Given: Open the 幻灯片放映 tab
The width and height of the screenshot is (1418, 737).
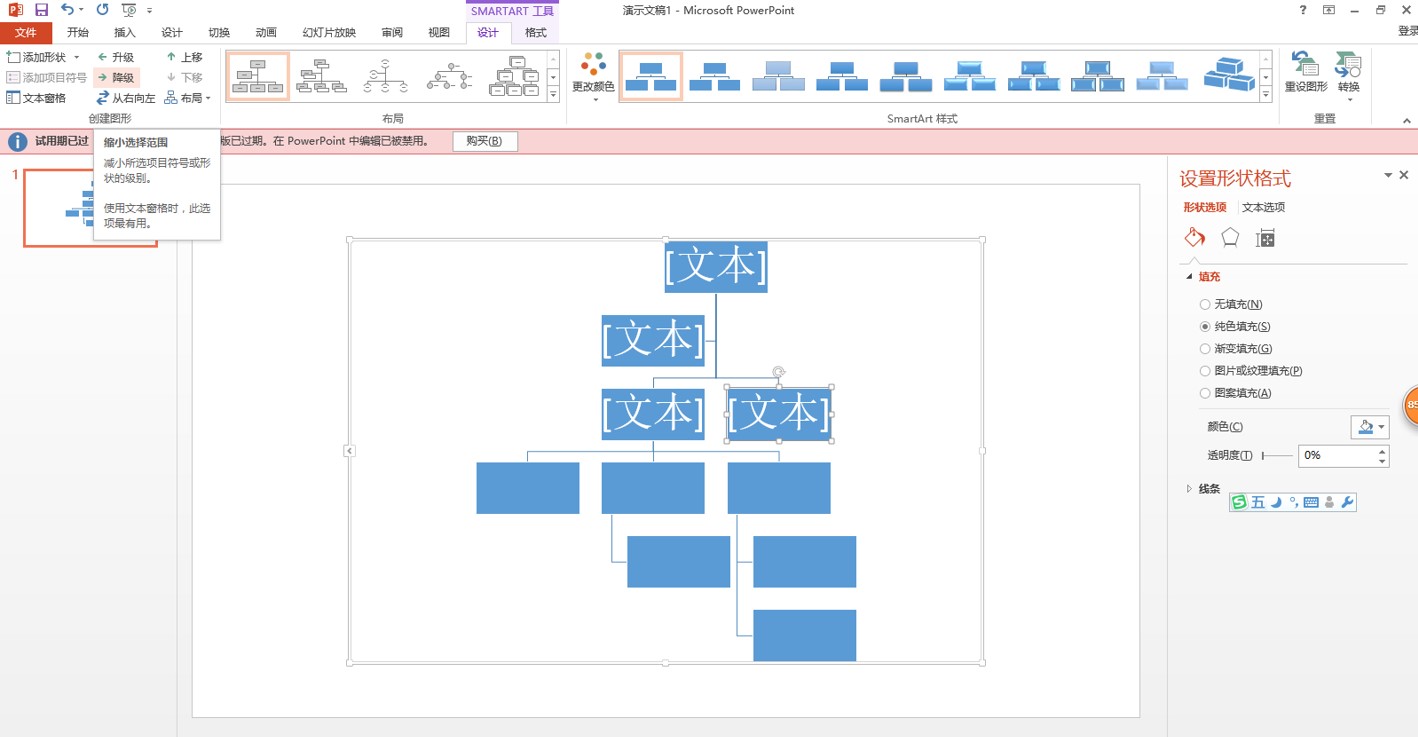Looking at the screenshot, I should pyautogui.click(x=329, y=33).
